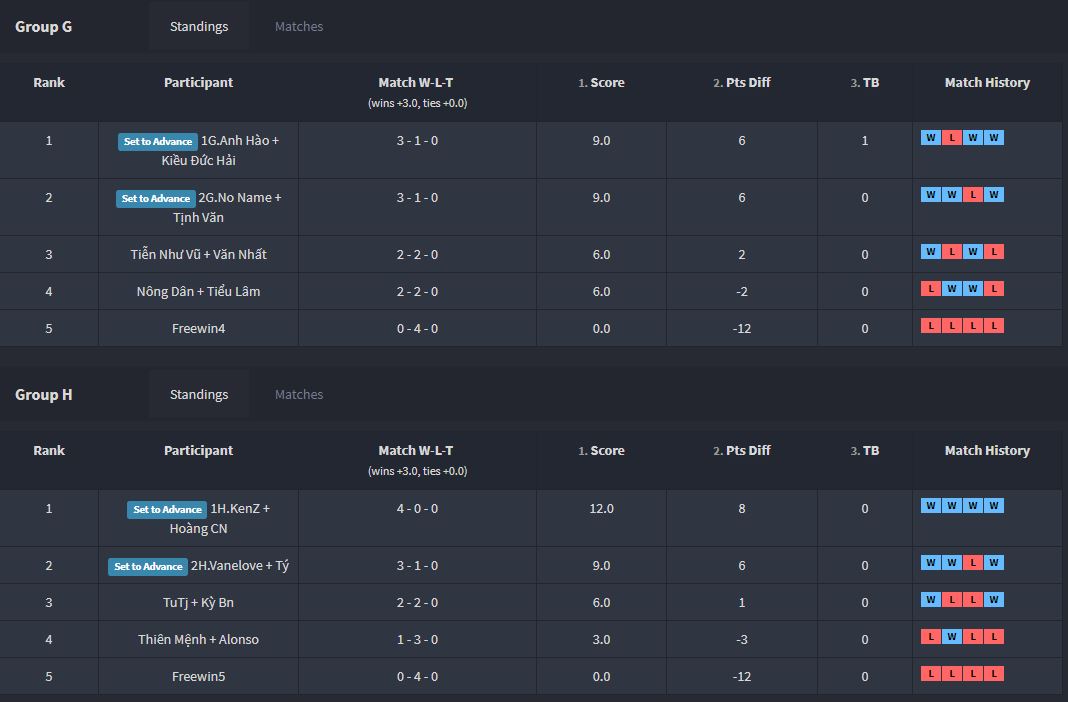Click the red L badge in 2H.Vanelove's history

pos(973,562)
